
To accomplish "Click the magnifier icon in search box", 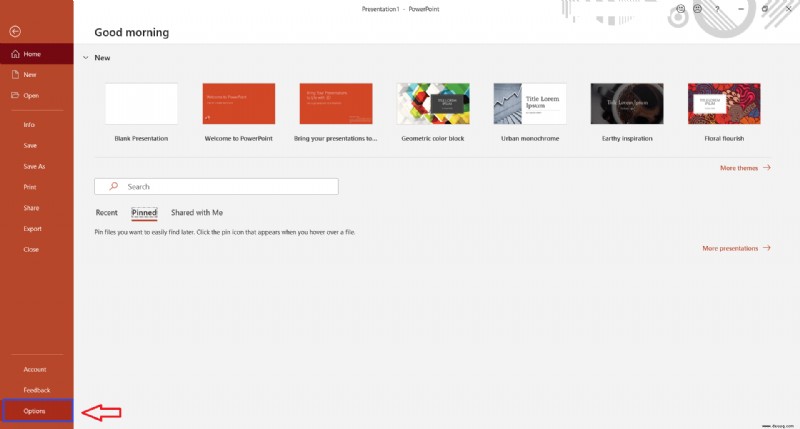I will [x=114, y=187].
